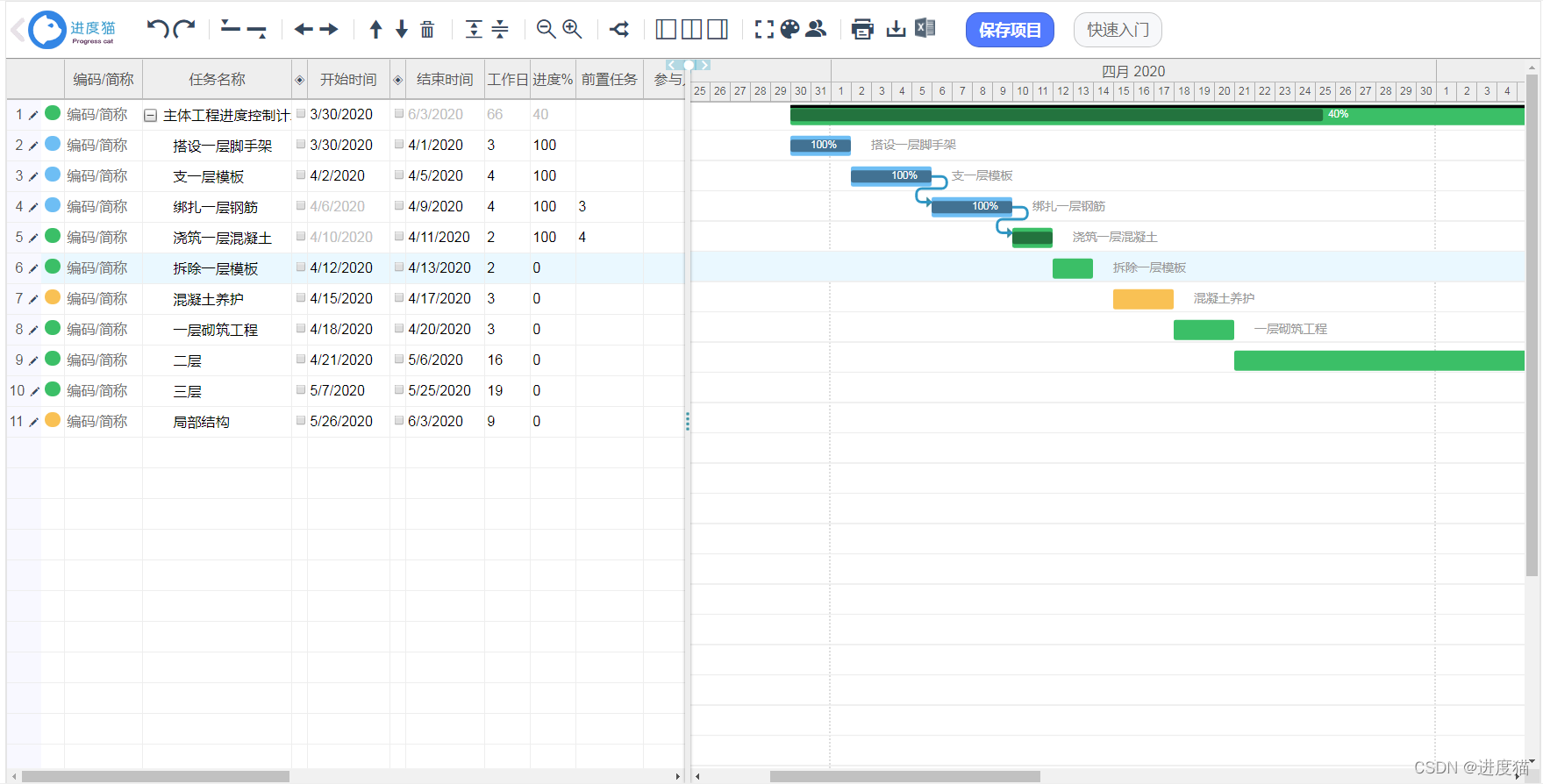Open the participants resources icon
Viewport: 1543px width, 784px height.
tap(816, 29)
